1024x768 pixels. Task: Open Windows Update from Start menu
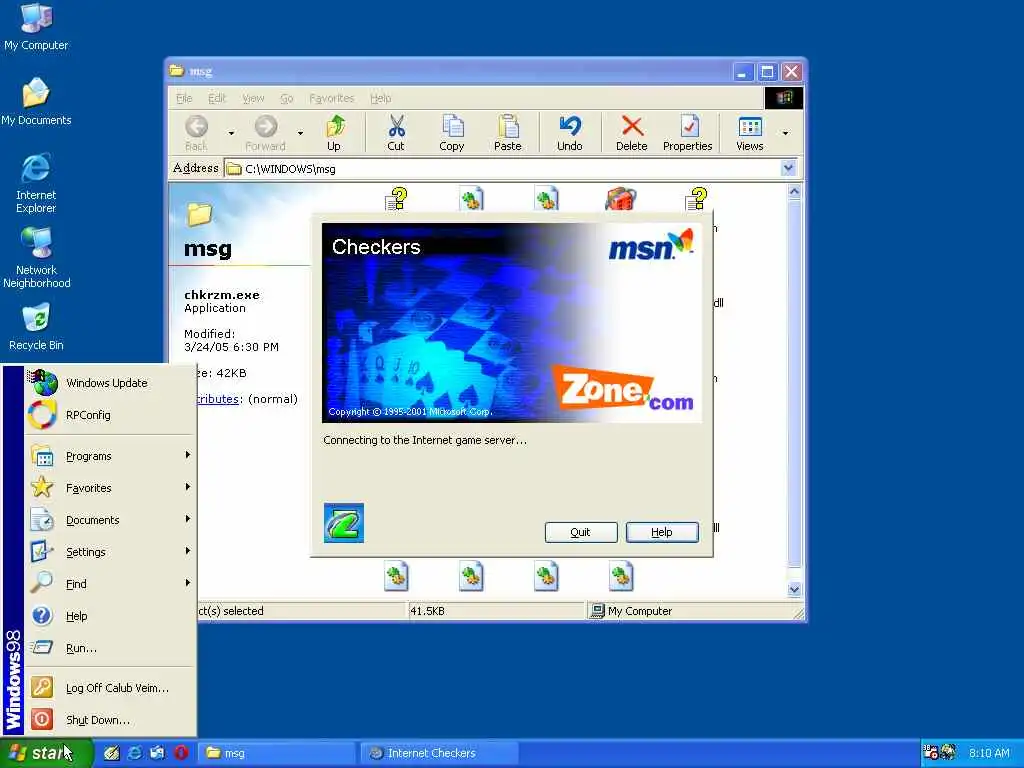[x=111, y=383]
